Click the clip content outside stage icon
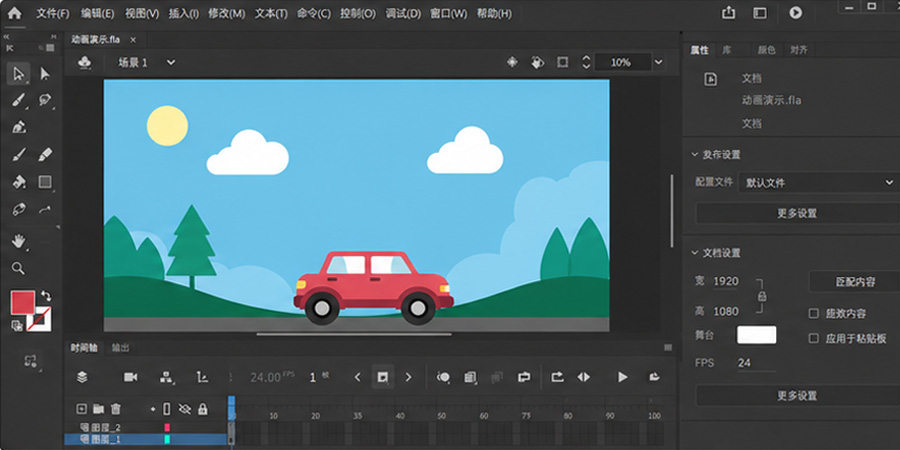 point(562,62)
